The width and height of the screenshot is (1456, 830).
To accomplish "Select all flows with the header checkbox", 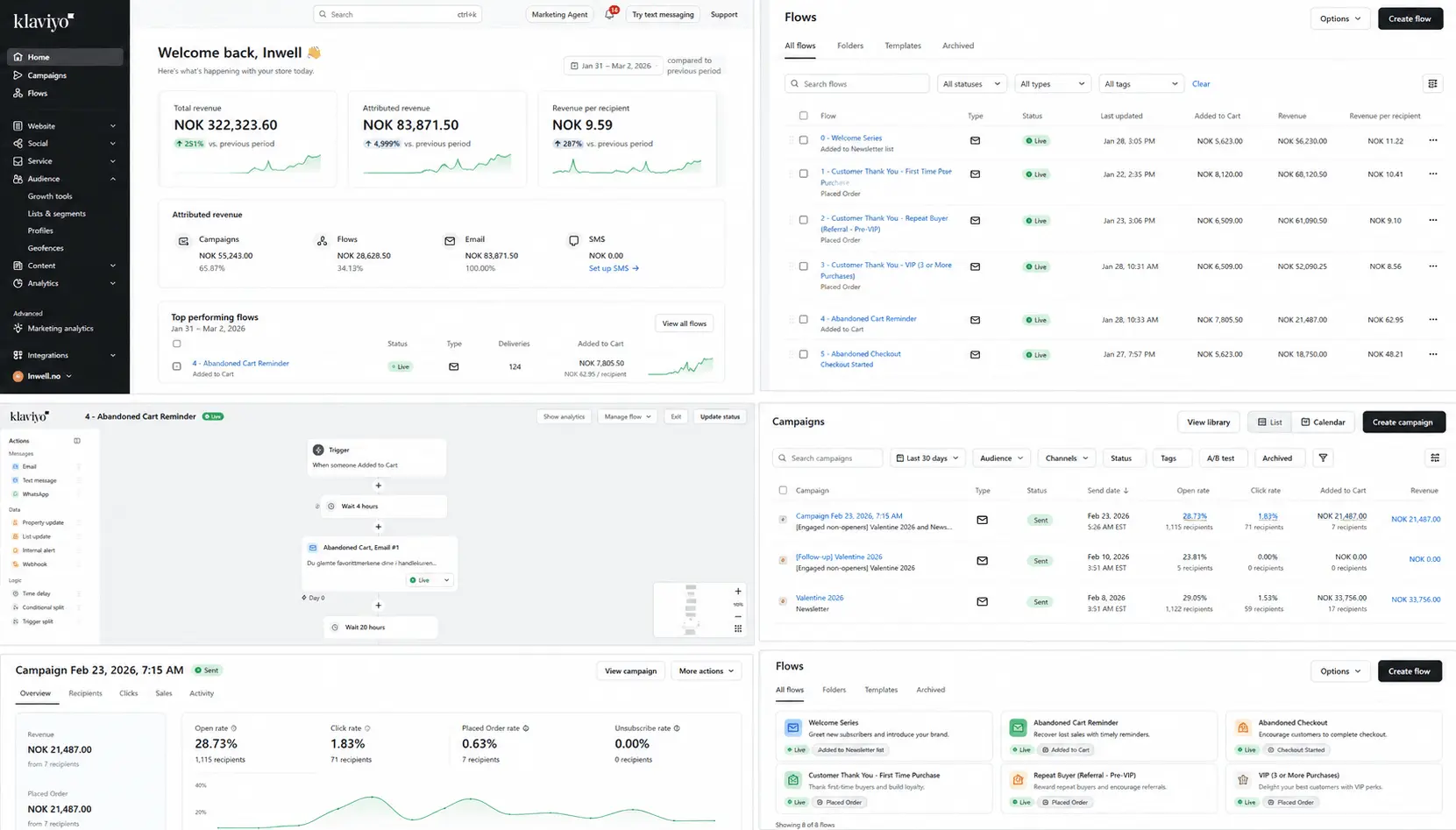I will (803, 116).
